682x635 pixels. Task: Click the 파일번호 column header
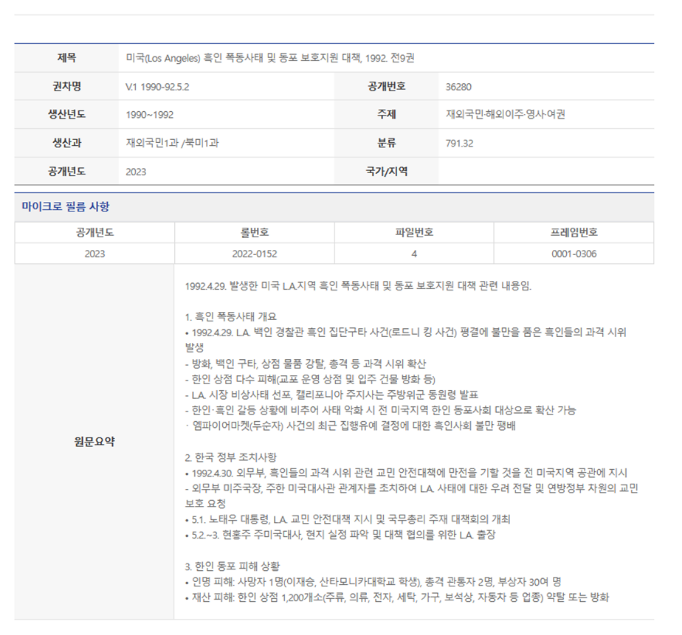click(x=414, y=233)
